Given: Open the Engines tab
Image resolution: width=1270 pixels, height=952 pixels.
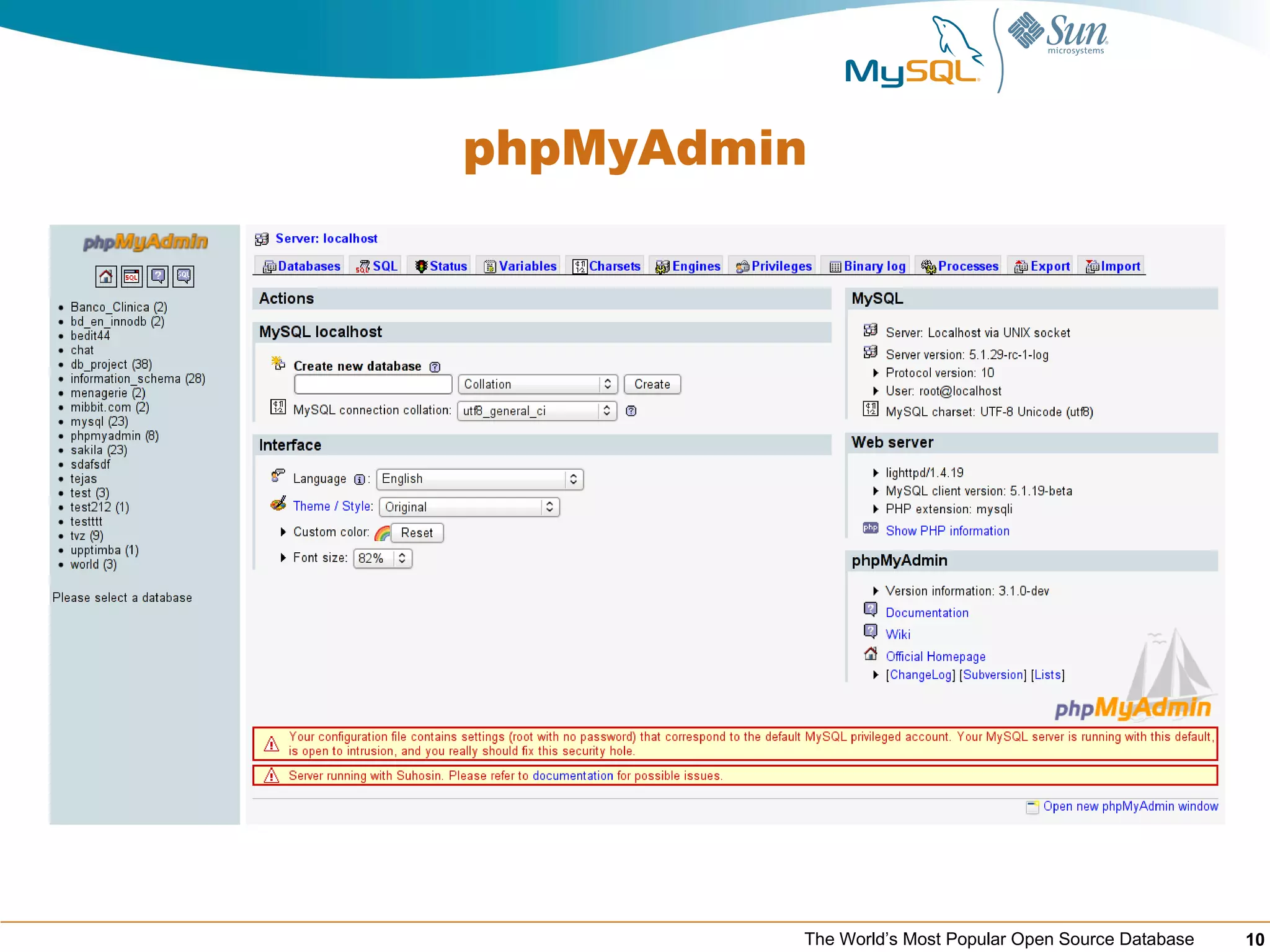Looking at the screenshot, I should pos(688,266).
